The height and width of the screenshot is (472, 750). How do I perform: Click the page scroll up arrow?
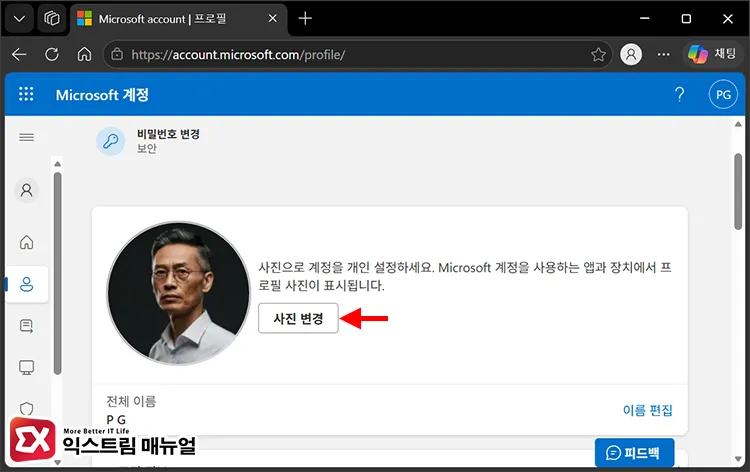point(739,124)
